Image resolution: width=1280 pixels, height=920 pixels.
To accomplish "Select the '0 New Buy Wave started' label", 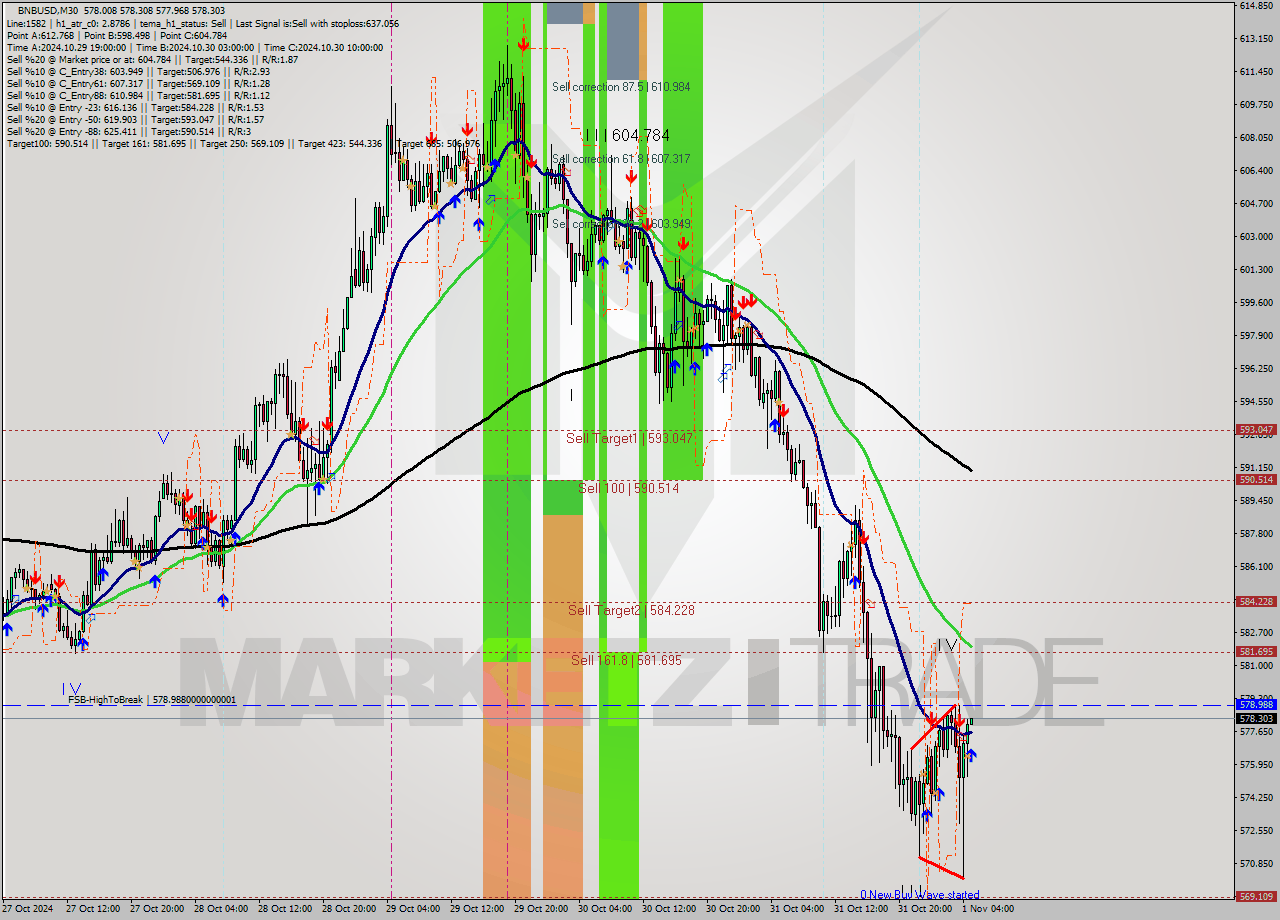I will point(920,895).
